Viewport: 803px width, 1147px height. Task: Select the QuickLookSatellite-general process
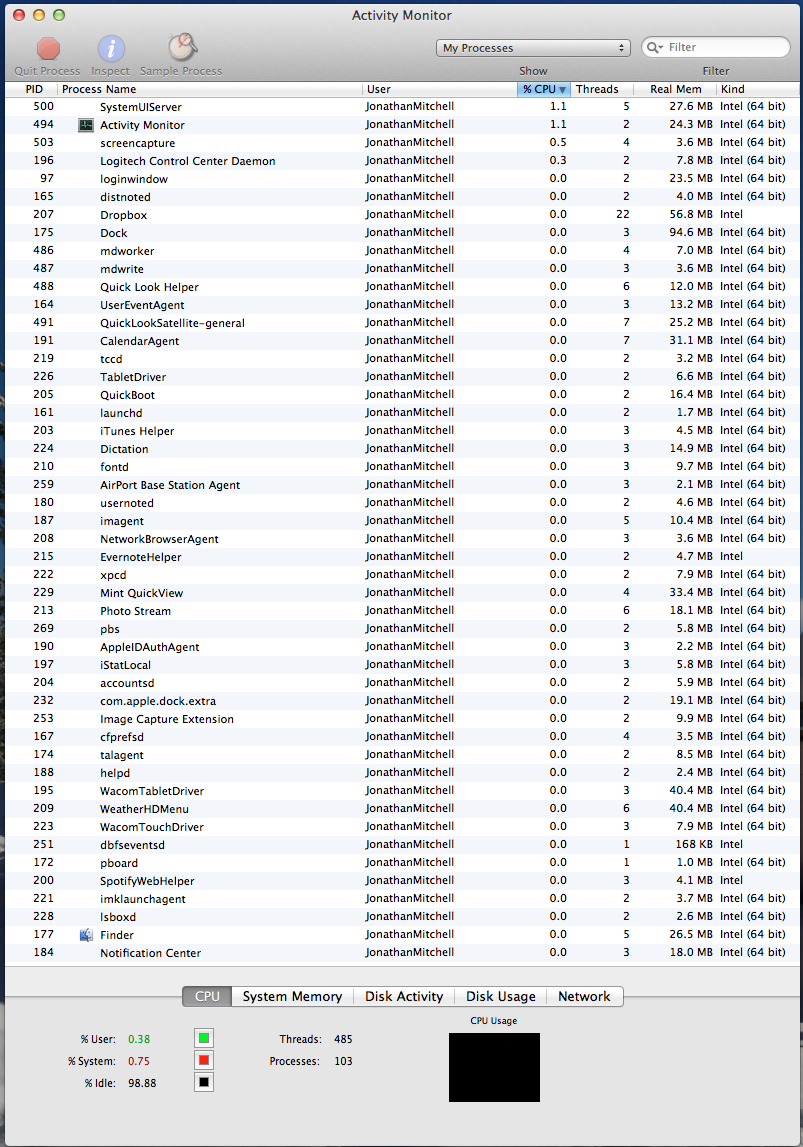(402, 323)
